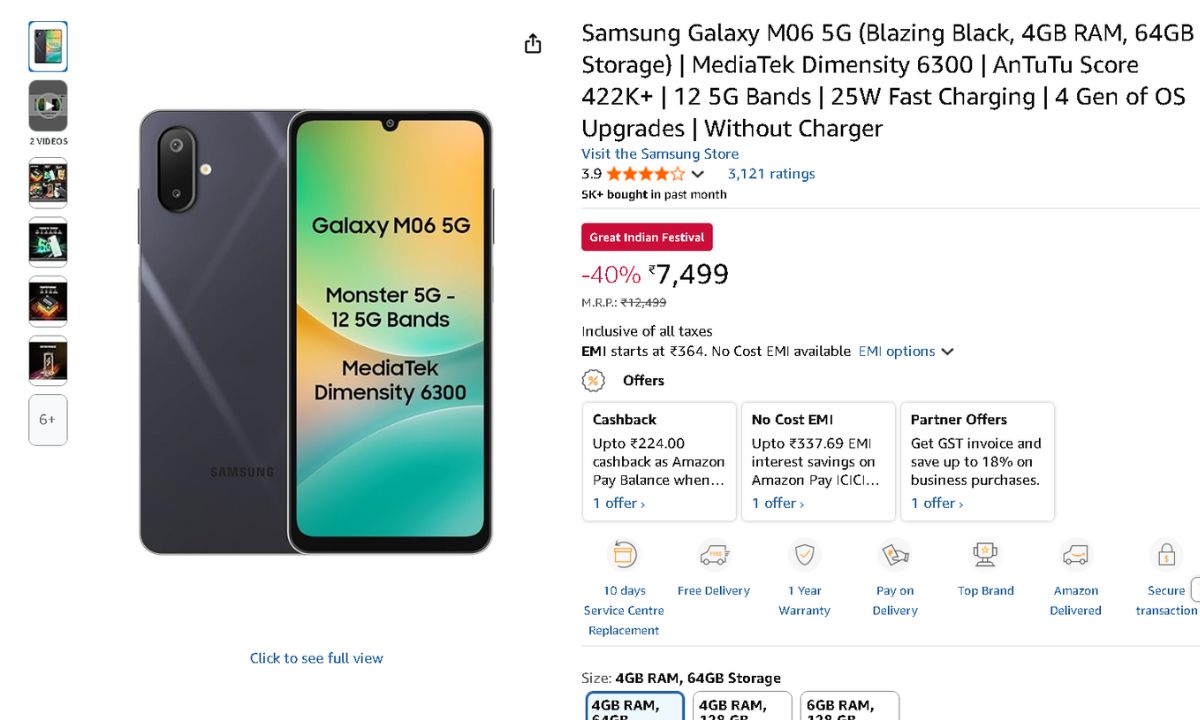Open the 3,121 ratings link
Viewport: 1200px width, 720px height.
(771, 174)
